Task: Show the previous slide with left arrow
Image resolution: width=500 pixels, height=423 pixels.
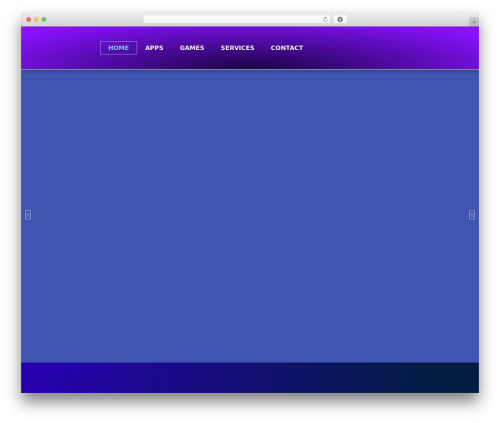Action: click(x=28, y=215)
